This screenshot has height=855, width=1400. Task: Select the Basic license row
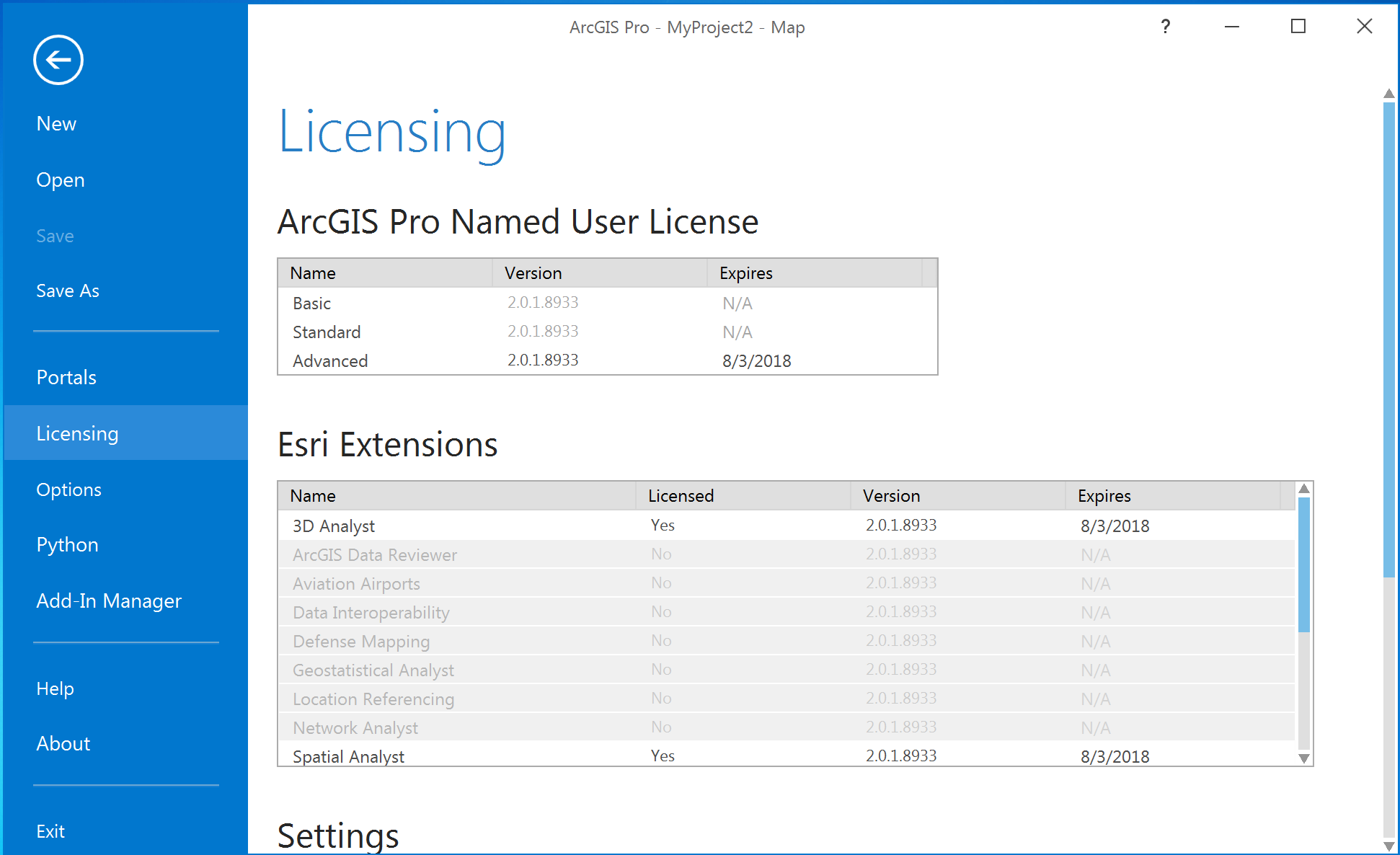click(607, 303)
